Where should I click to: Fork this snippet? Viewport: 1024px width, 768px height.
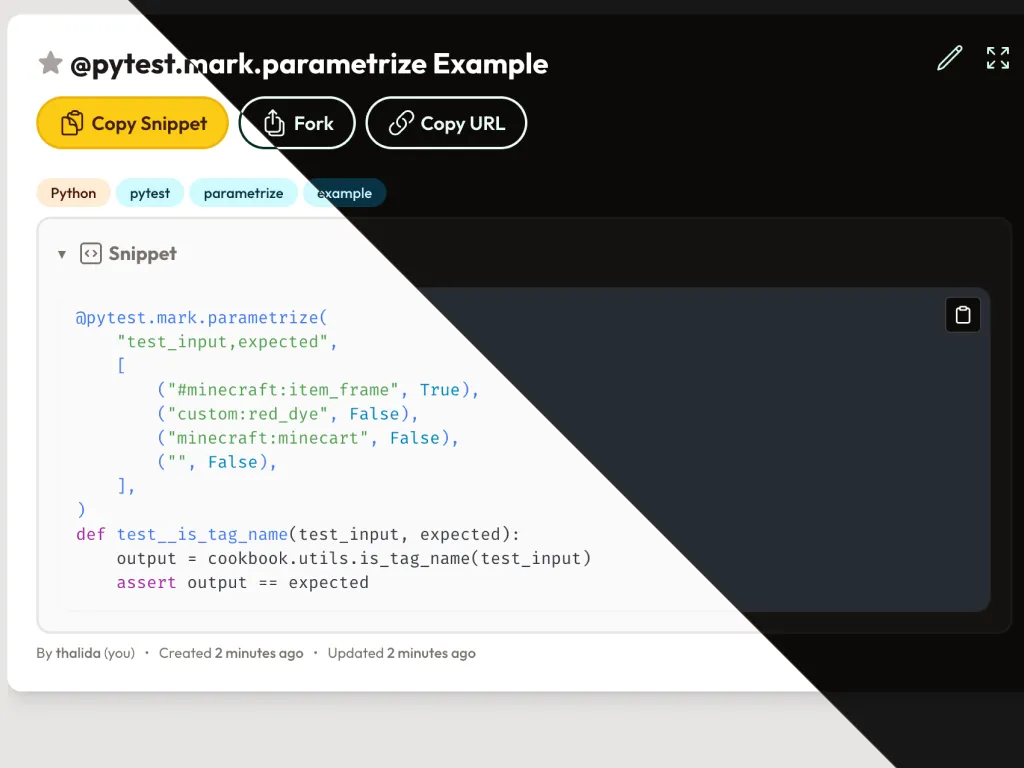point(297,123)
